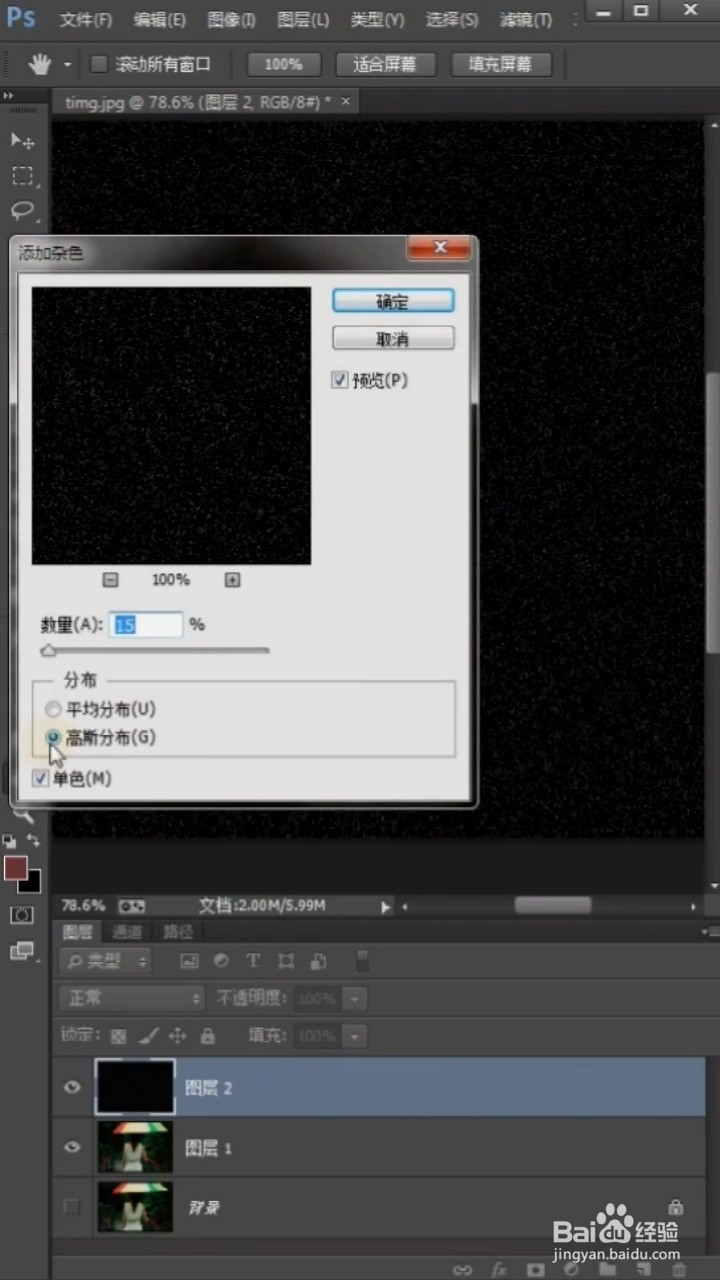The width and height of the screenshot is (720, 1280).
Task: Open the layers panel menu
Action: click(708, 931)
